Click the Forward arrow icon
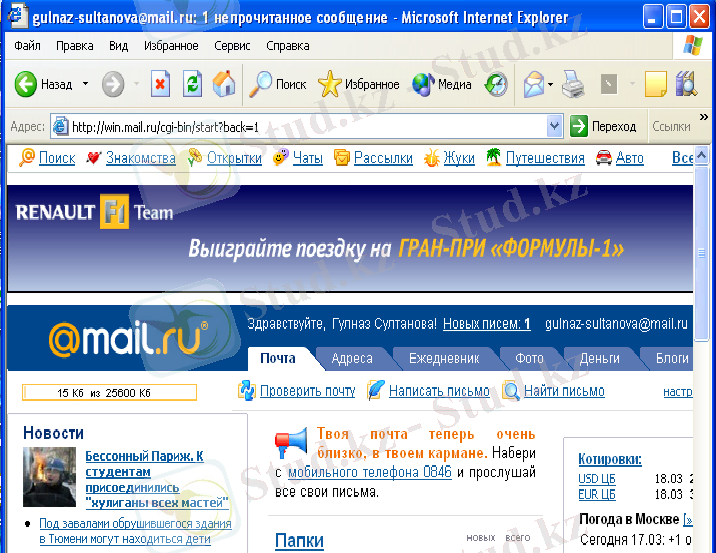 pyautogui.click(x=112, y=84)
